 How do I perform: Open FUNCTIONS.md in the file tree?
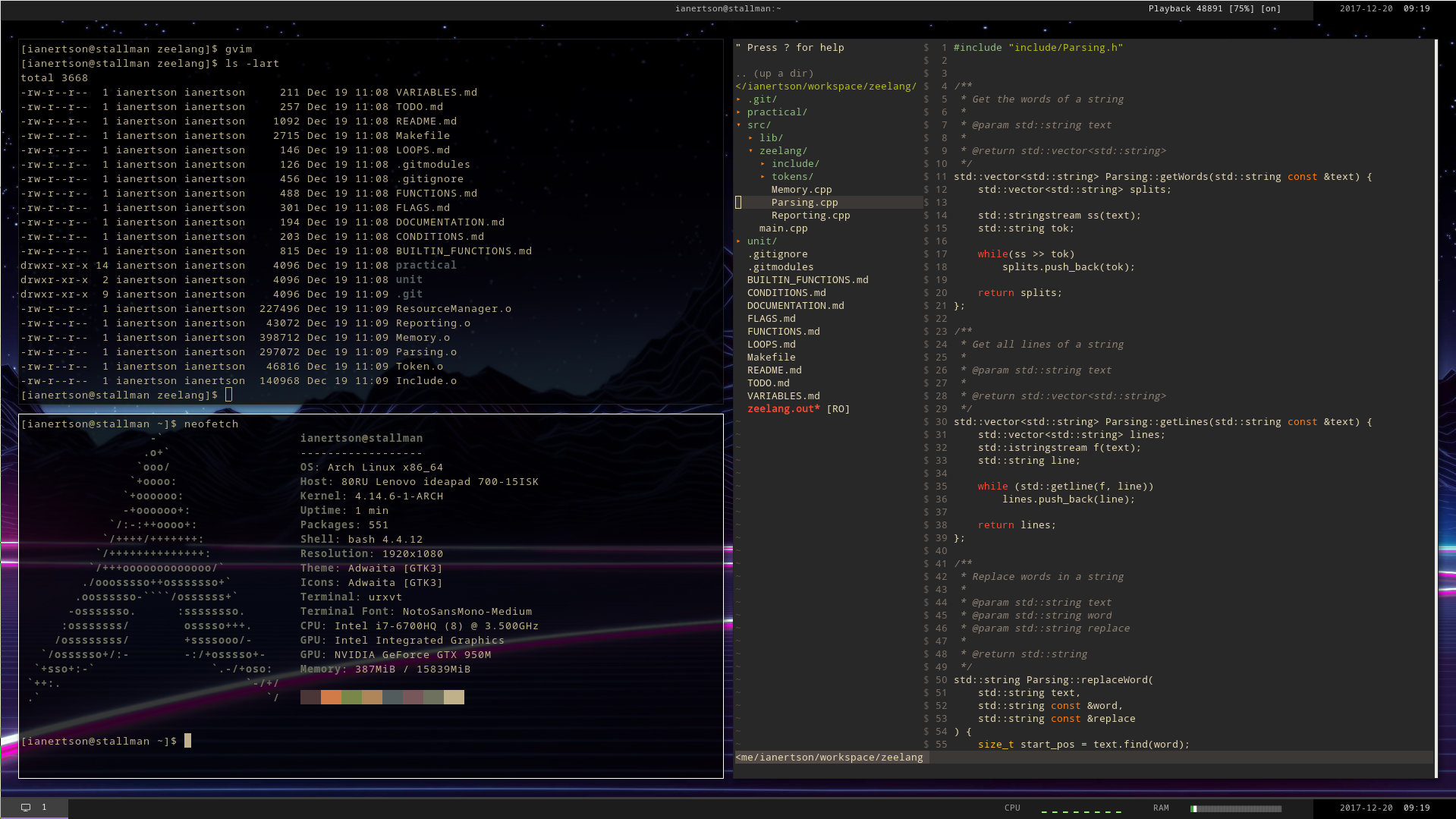[783, 332]
